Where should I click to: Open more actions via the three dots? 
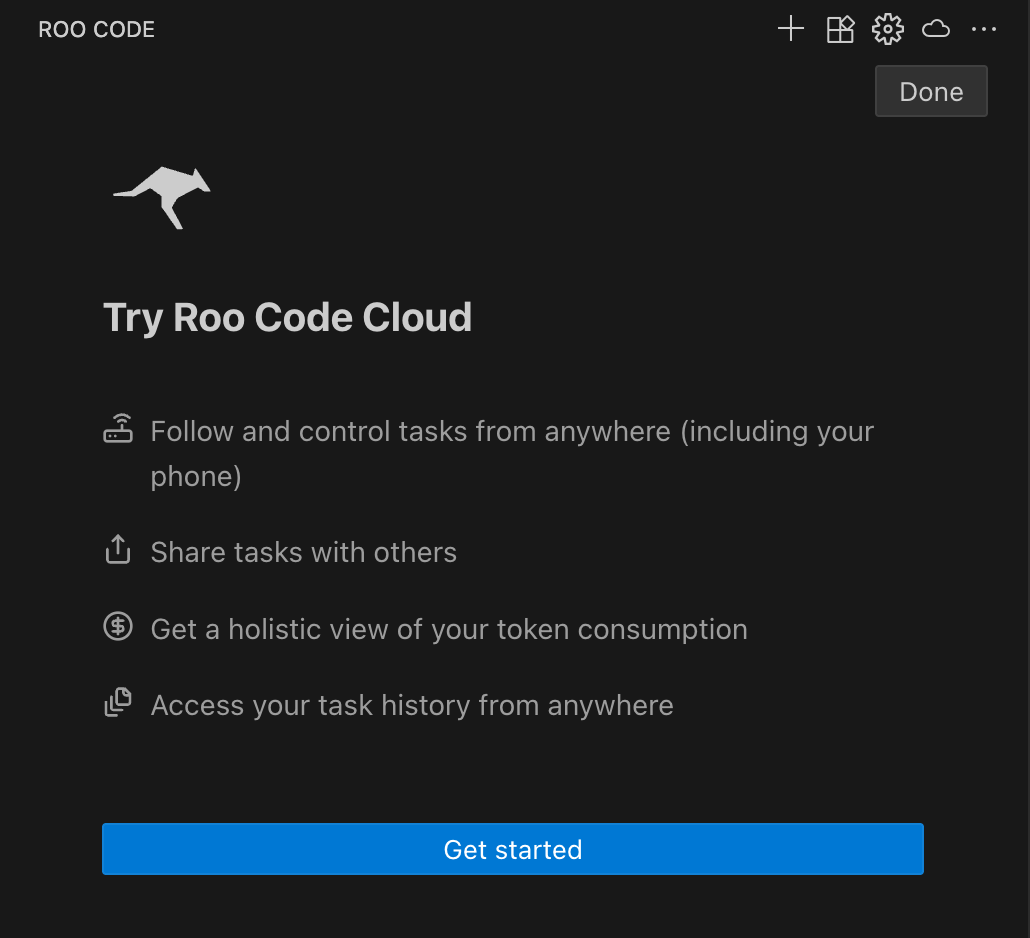coord(984,28)
